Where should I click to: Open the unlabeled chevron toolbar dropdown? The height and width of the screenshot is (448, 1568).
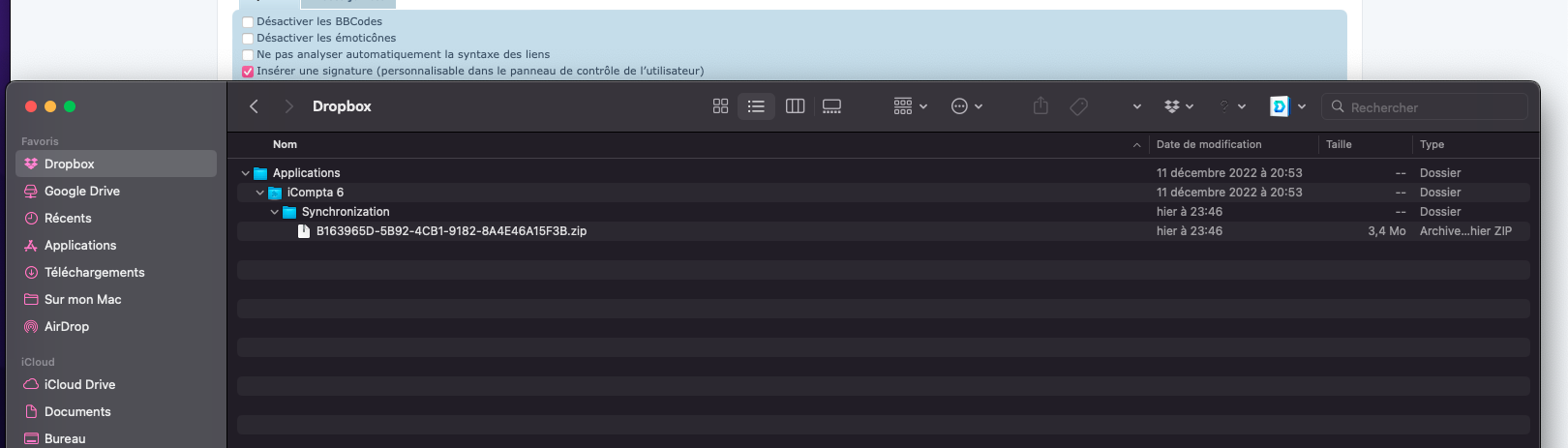tap(1136, 106)
